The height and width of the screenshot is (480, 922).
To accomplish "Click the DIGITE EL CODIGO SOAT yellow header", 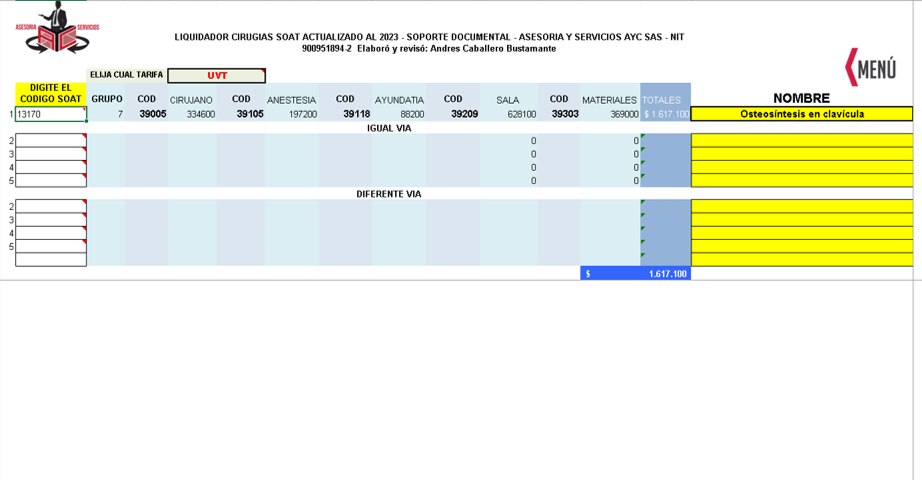I will [51, 94].
